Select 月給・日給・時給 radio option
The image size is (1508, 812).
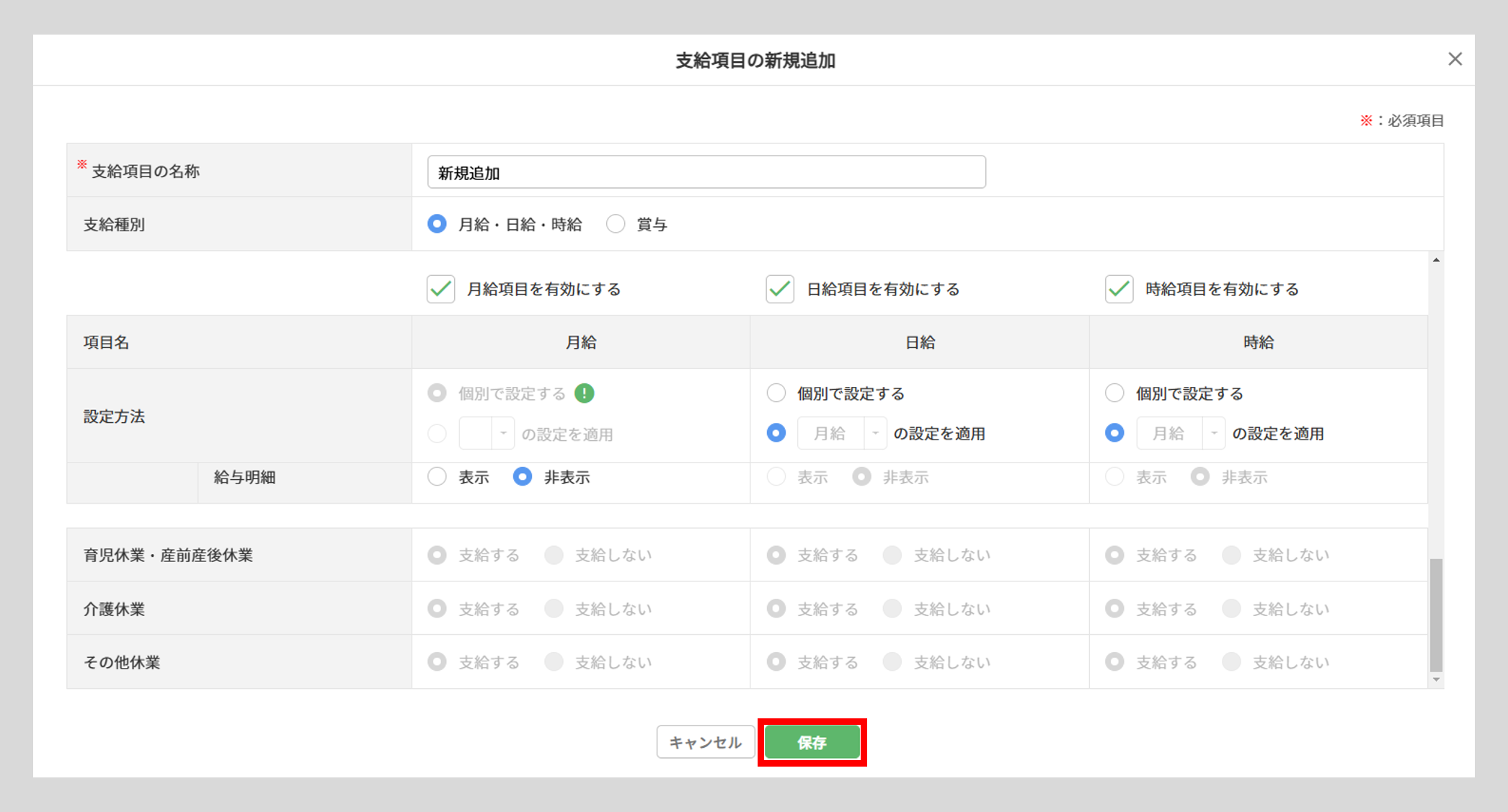[437, 224]
